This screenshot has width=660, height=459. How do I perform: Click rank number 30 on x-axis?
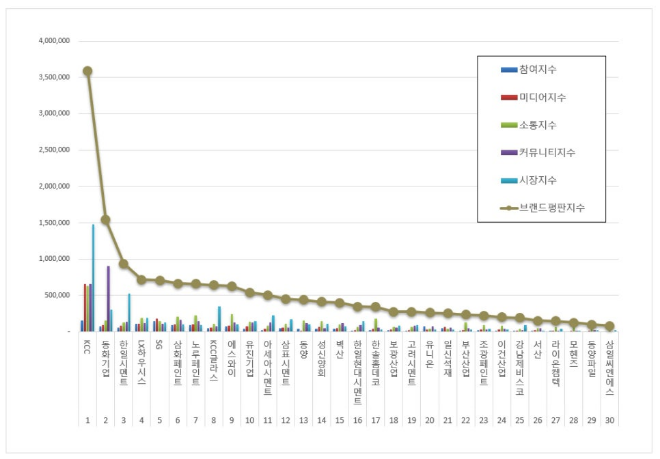point(608,421)
